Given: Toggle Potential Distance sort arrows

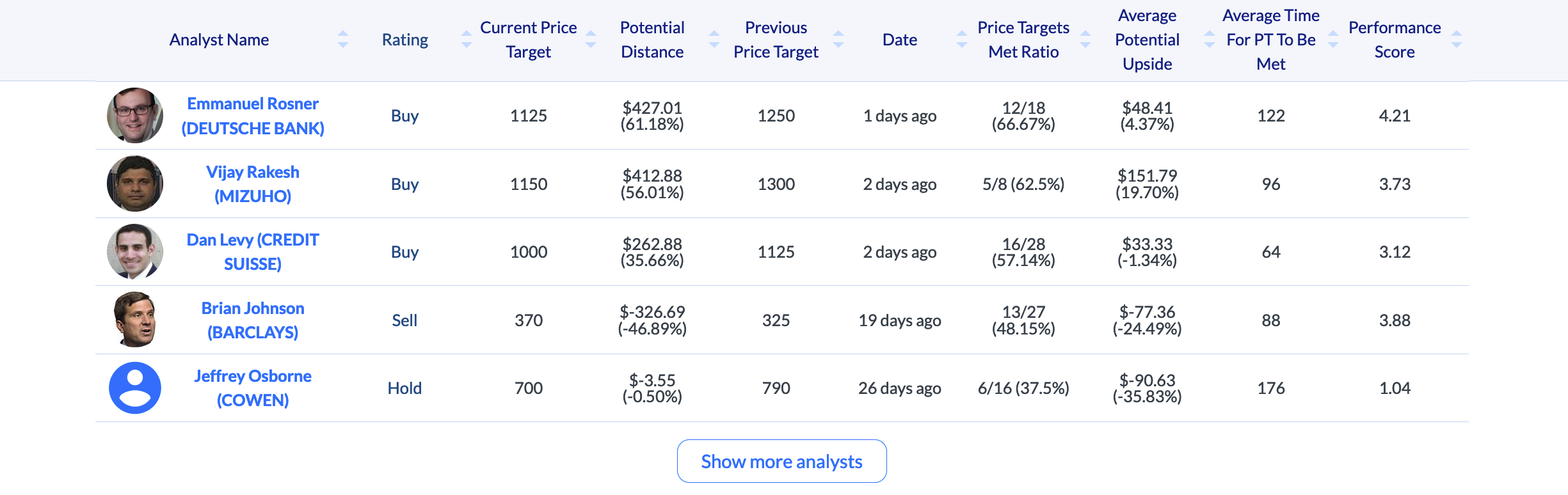Looking at the screenshot, I should [714, 40].
